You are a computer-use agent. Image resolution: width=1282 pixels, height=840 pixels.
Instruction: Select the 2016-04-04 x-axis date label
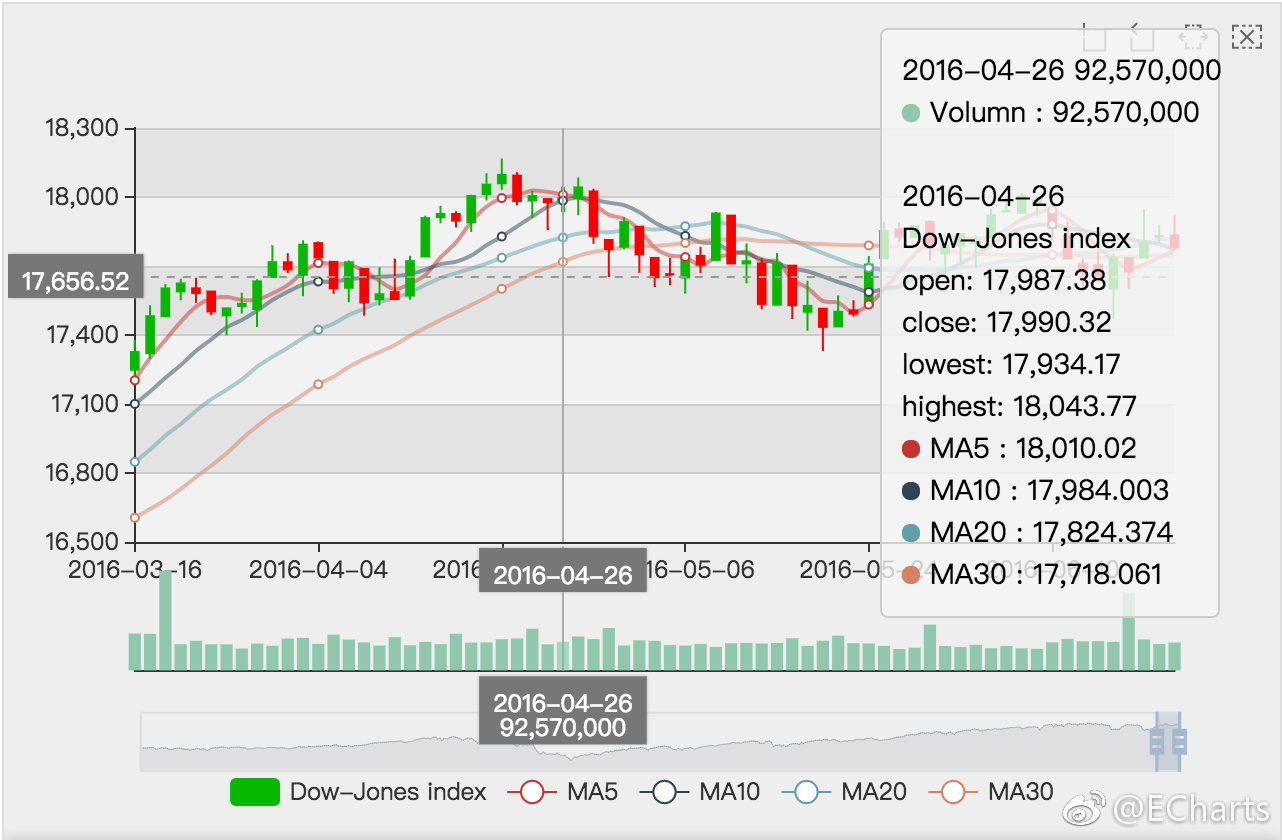[x=318, y=570]
